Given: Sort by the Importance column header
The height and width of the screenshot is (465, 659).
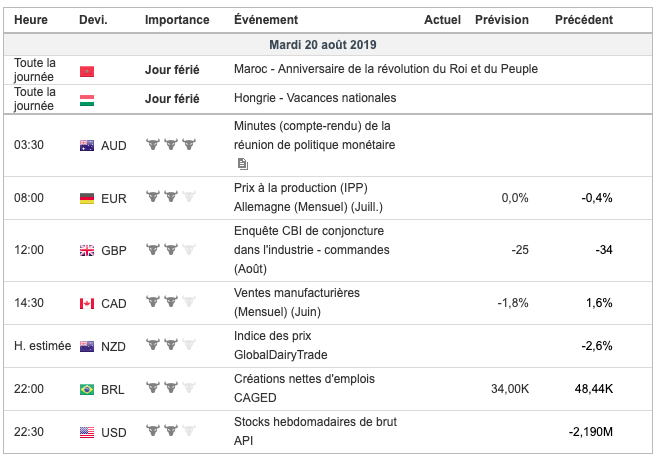Looking at the screenshot, I should (x=177, y=20).
